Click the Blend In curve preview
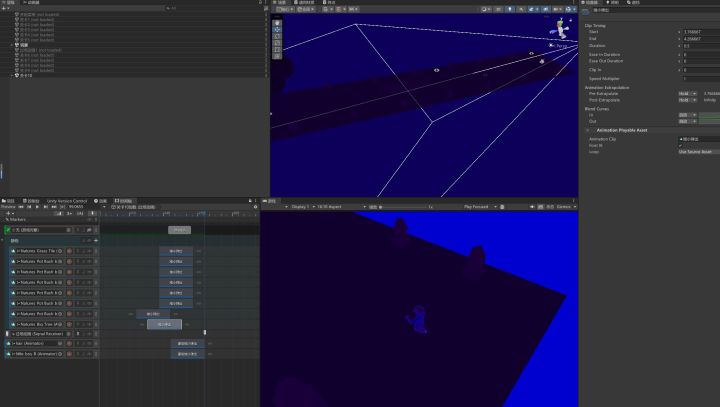Screen dimensions: 720x407 (709, 115)
